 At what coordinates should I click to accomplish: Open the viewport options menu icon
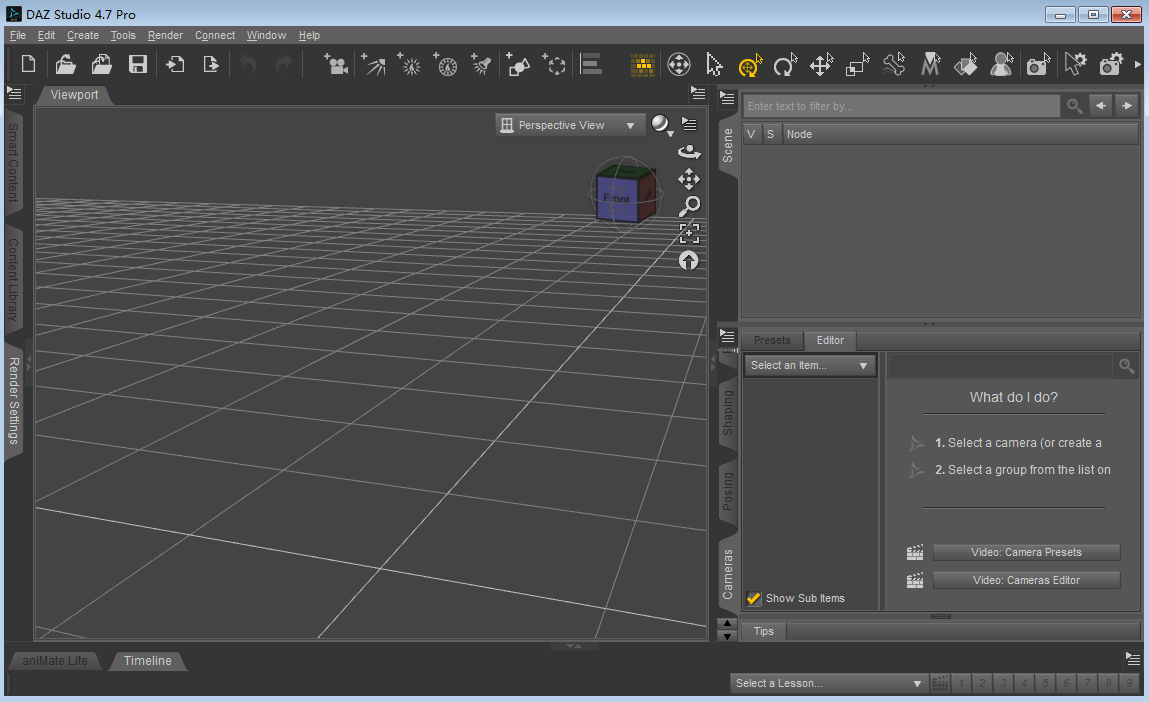pos(690,125)
